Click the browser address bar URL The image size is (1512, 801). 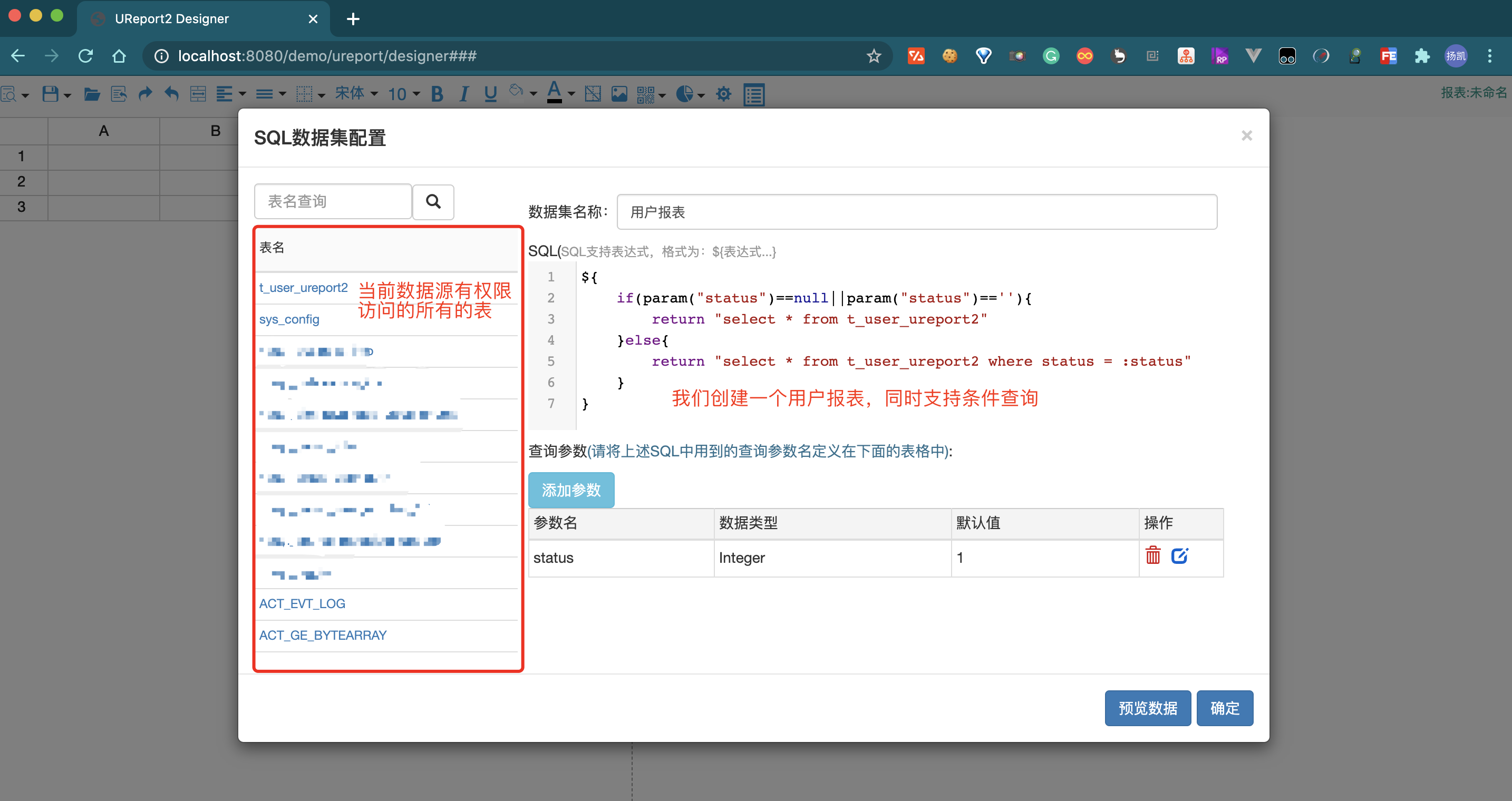pos(327,56)
